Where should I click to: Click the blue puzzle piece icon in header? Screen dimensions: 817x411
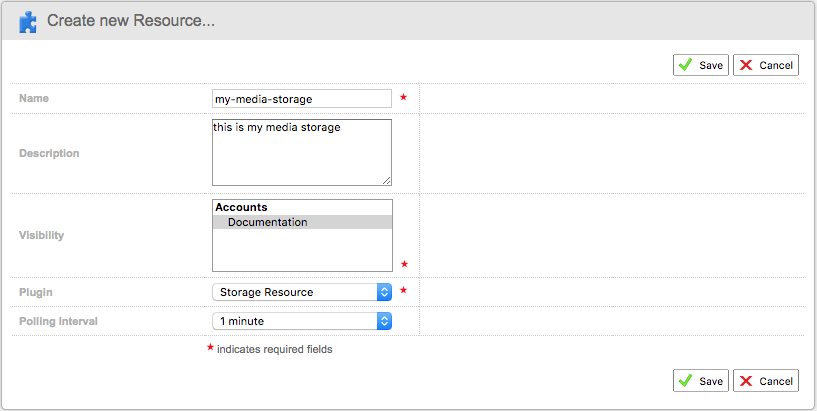coord(28,21)
